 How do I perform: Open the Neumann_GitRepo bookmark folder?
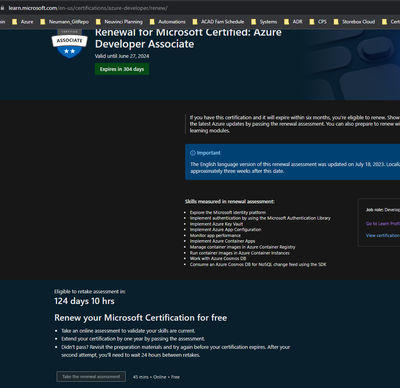[x=65, y=22]
